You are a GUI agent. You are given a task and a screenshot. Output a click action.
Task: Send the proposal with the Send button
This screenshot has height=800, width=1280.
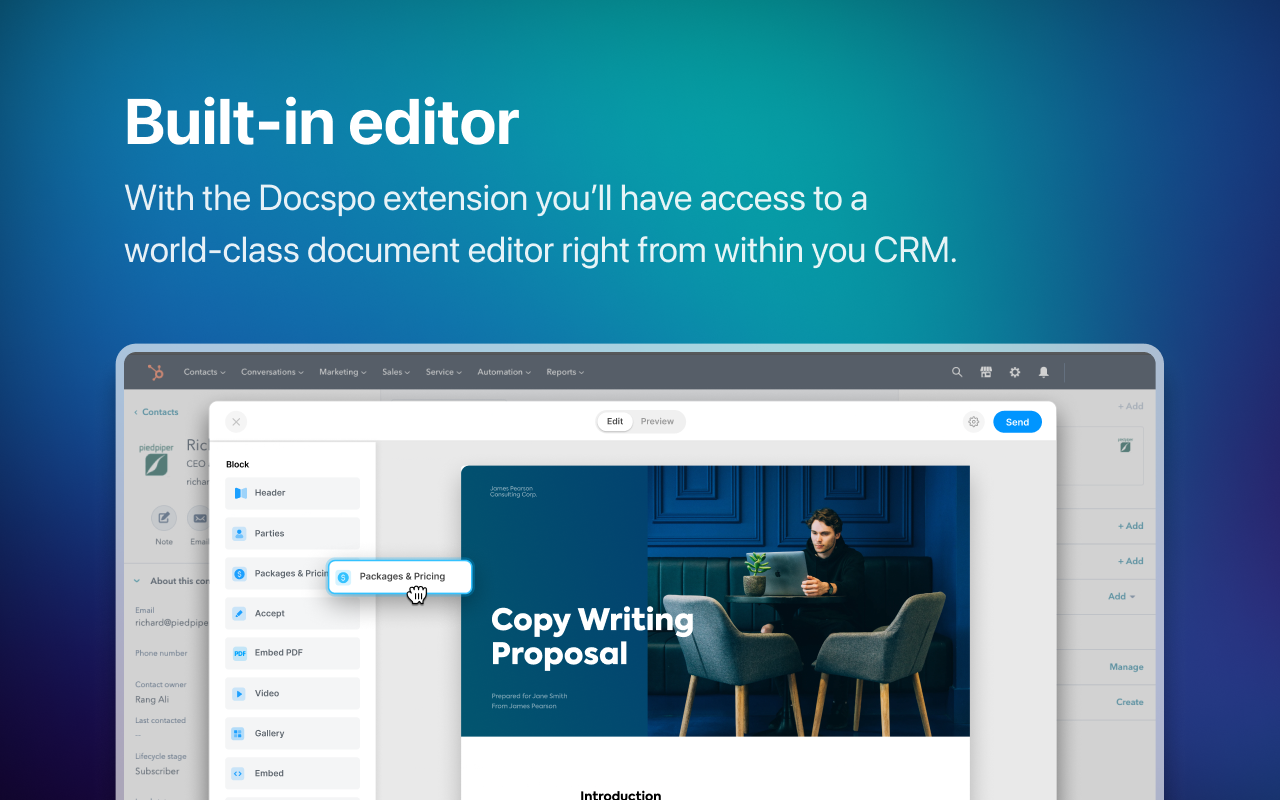pyautogui.click(x=1017, y=422)
